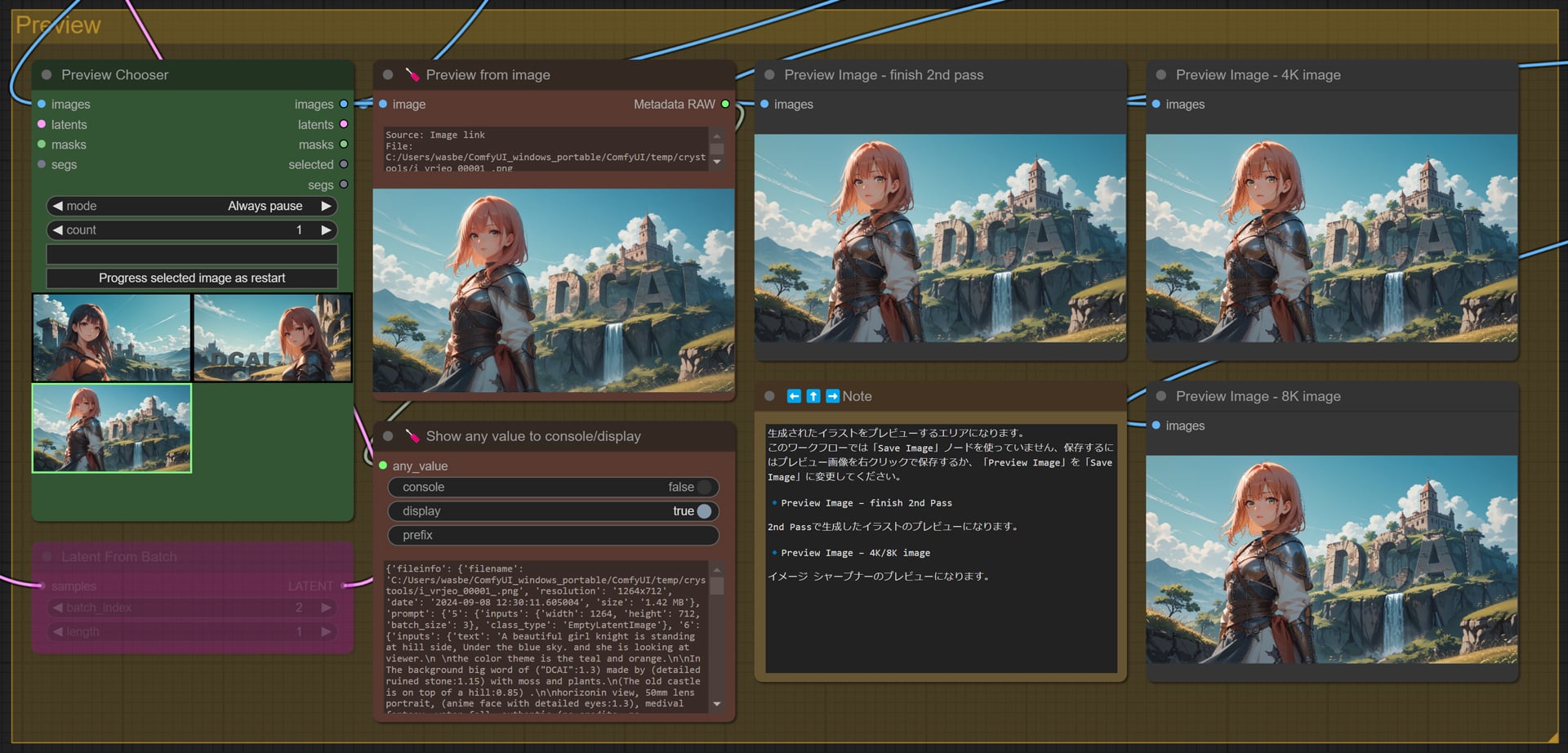Increase count with the right arrow
Image resolution: width=1568 pixels, height=753 pixels.
326,230
